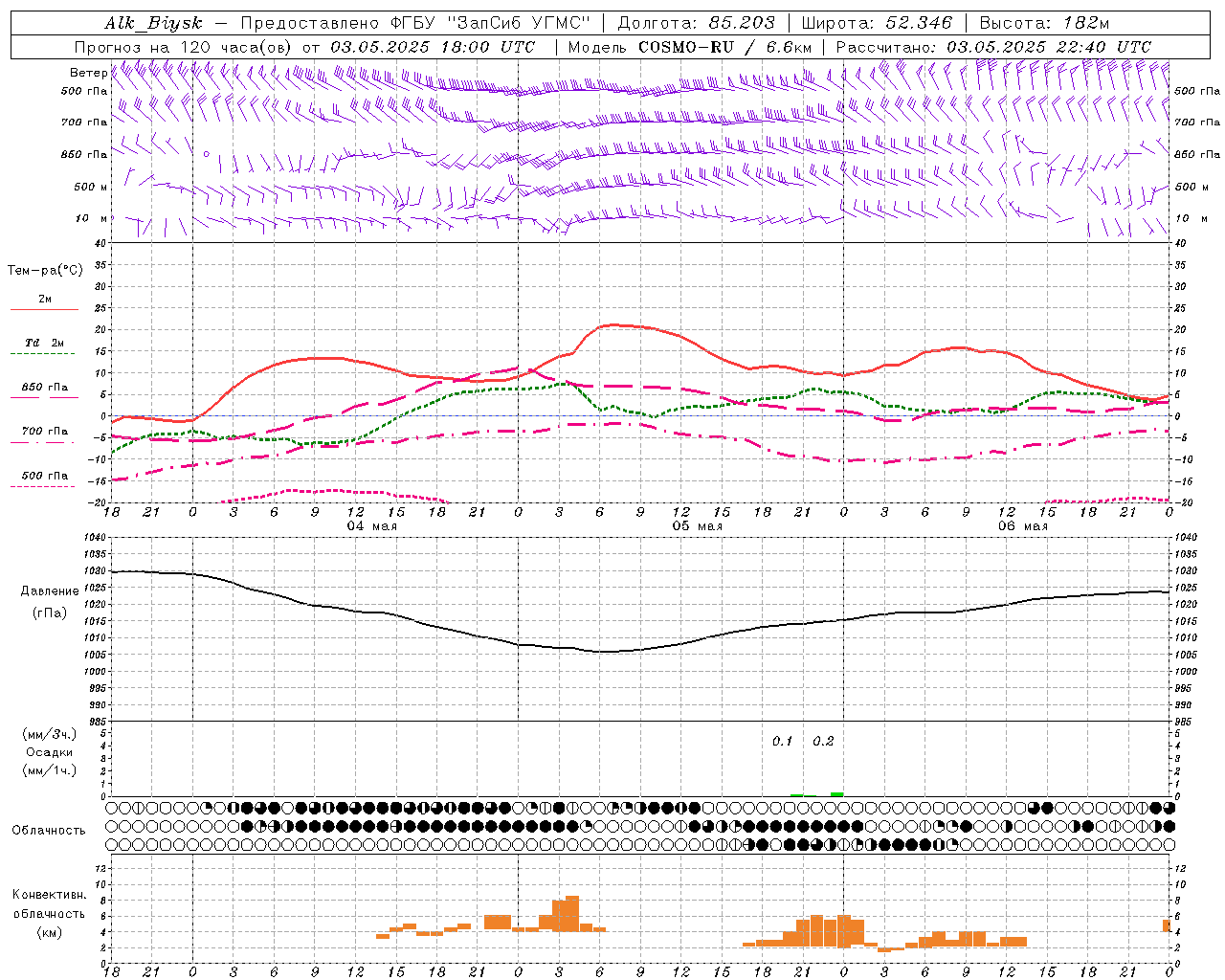
Task: Click the Рассчитано: 03.05.2025 22:40 UTC timestamp
Action: 993,47
